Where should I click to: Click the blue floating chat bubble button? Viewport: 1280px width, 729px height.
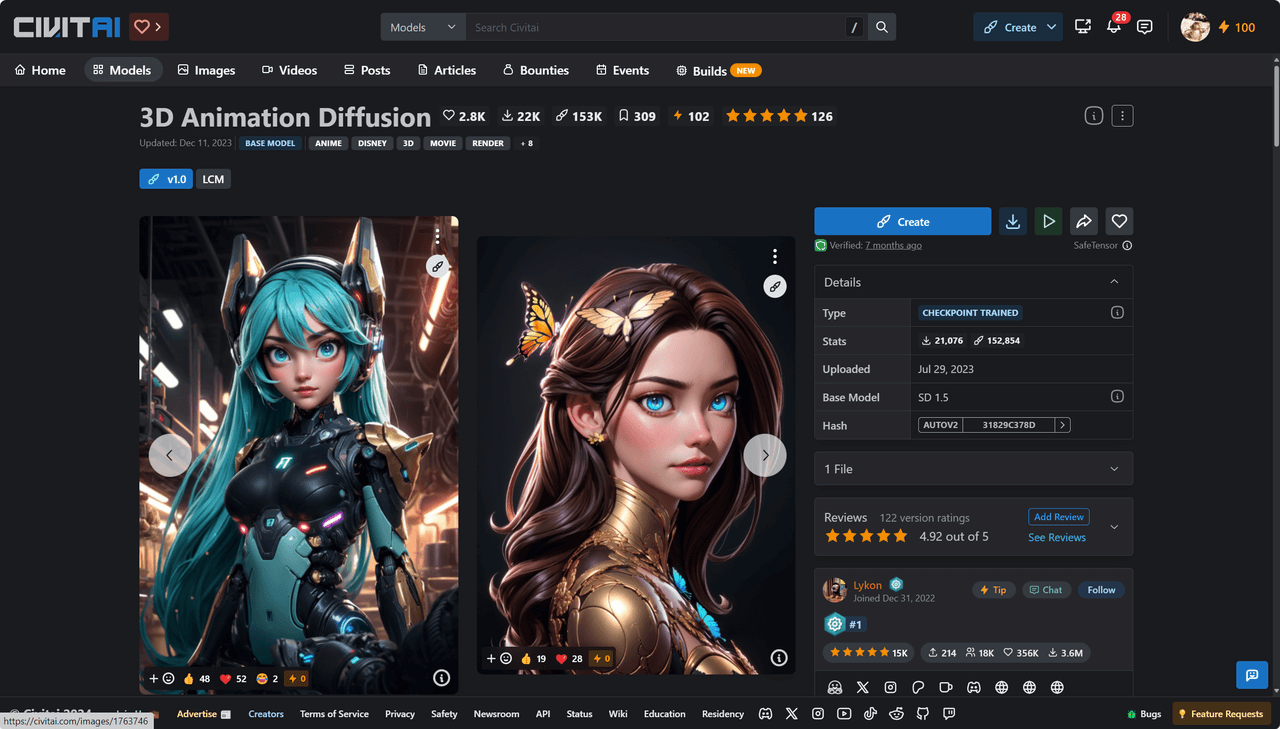pyautogui.click(x=1252, y=676)
